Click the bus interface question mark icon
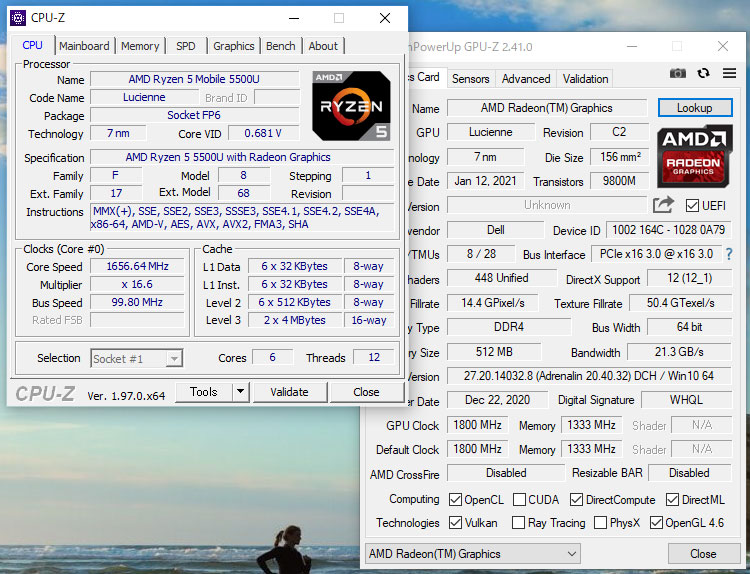The width and height of the screenshot is (750, 574). (x=729, y=254)
